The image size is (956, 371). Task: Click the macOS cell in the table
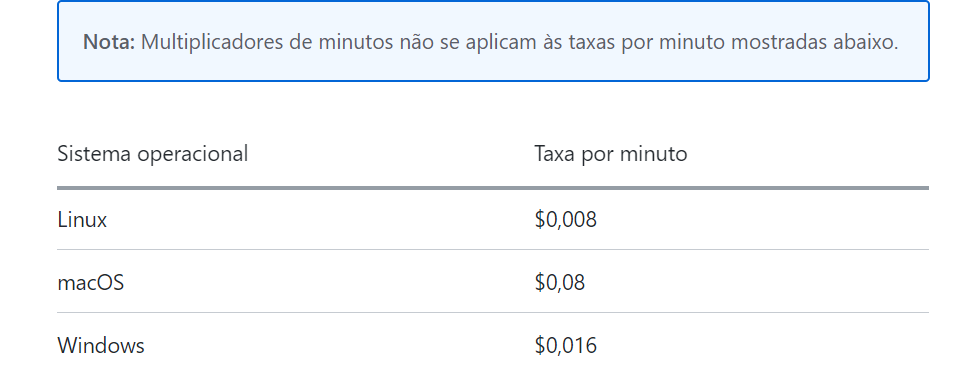coord(91,283)
